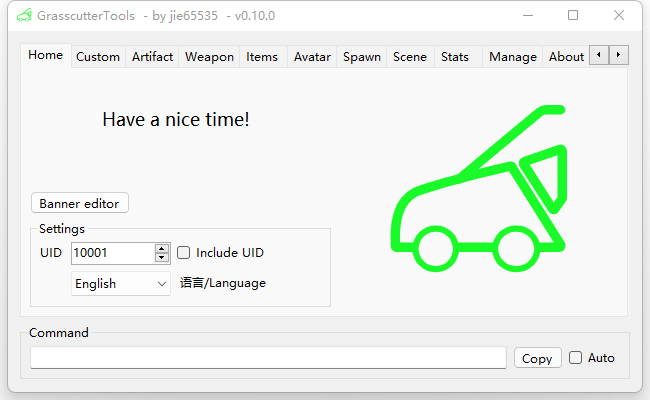Enable the Include UID checkbox

coord(184,253)
